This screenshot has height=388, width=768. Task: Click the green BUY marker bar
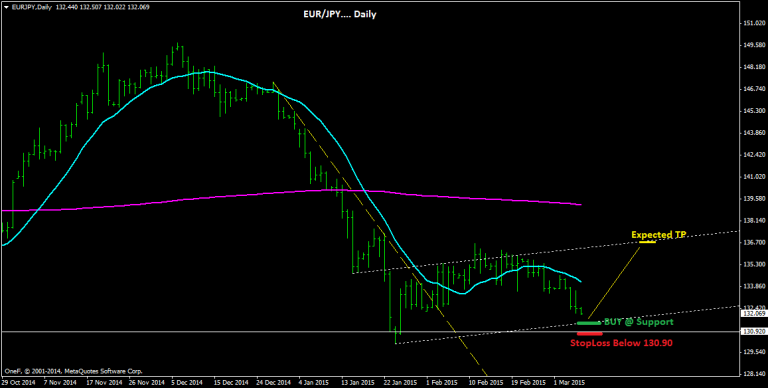coord(589,323)
